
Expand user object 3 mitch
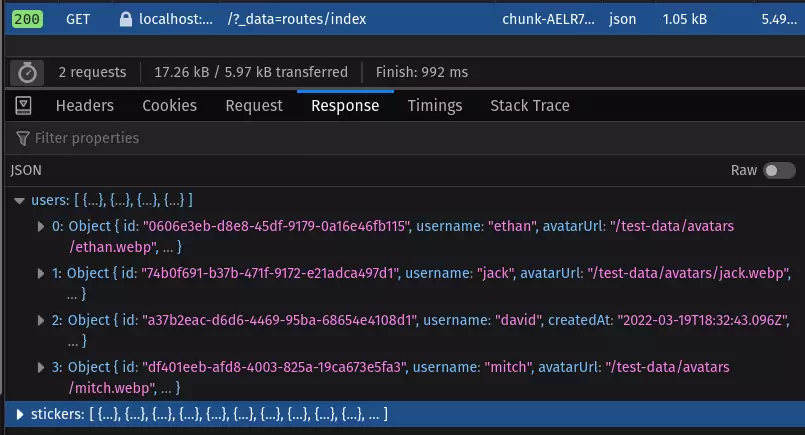click(41, 367)
